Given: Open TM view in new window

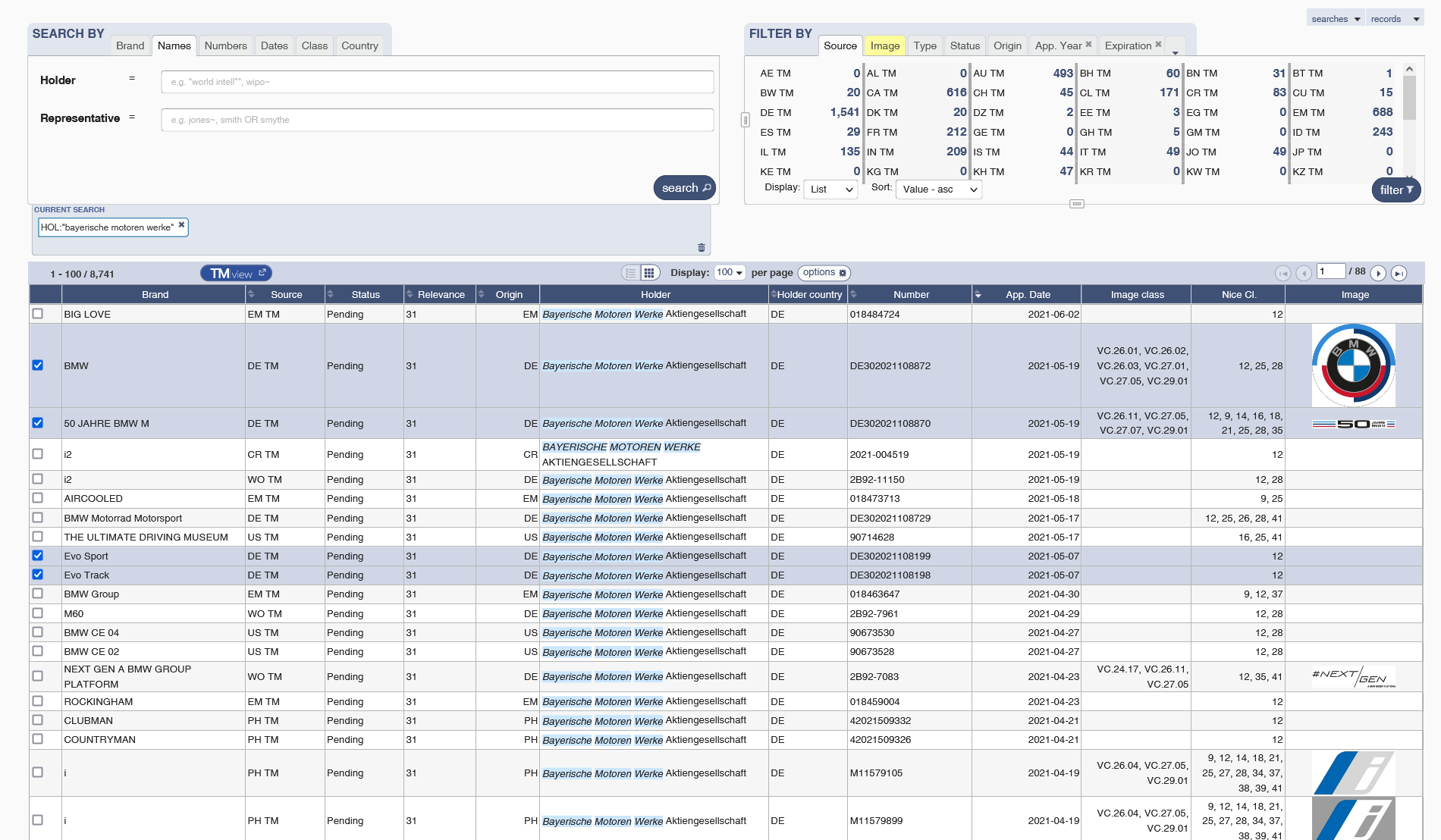Looking at the screenshot, I should click(x=236, y=273).
